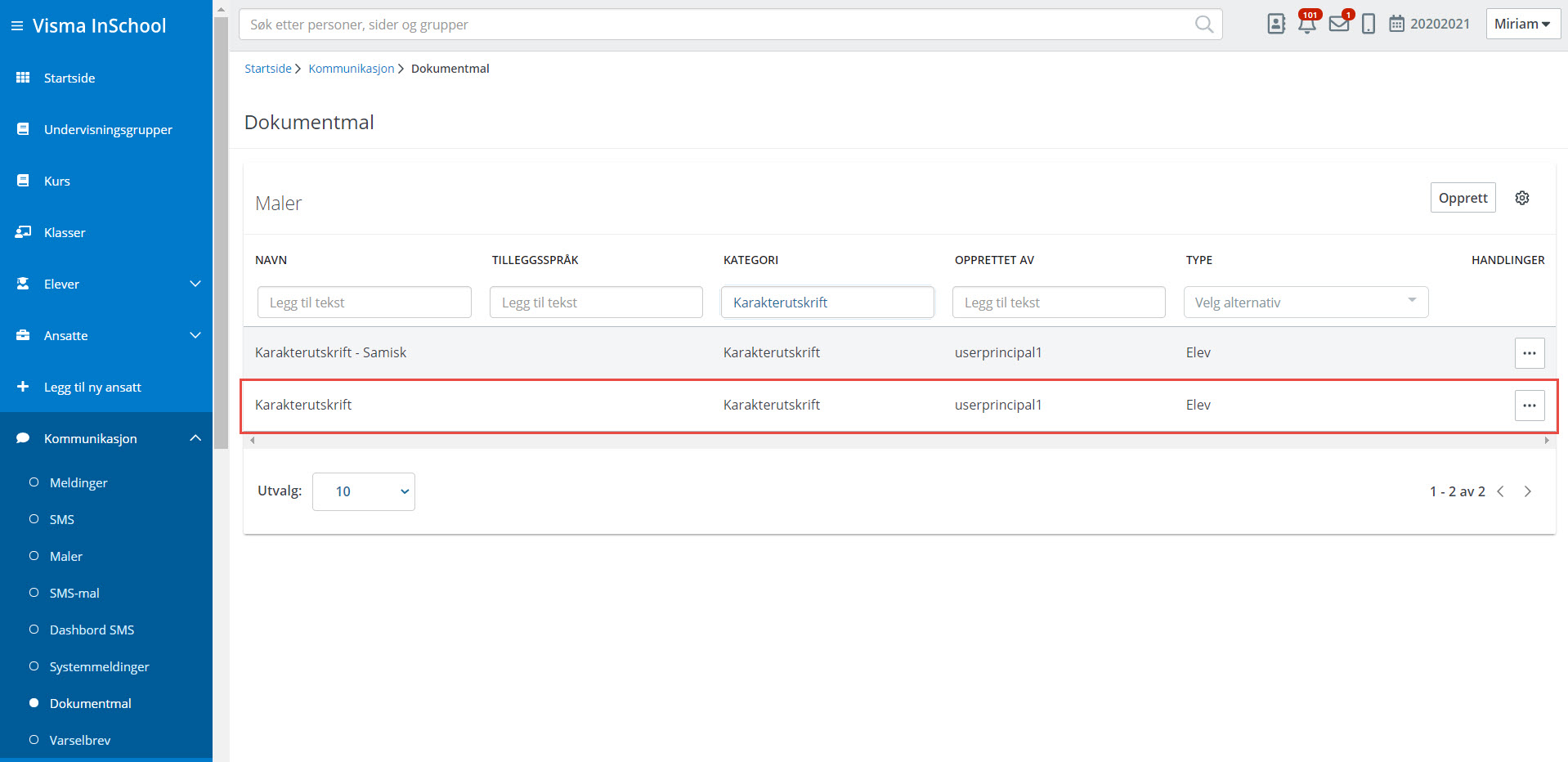Click the Navn filter text field
The width and height of the screenshot is (1568, 762).
click(x=364, y=303)
